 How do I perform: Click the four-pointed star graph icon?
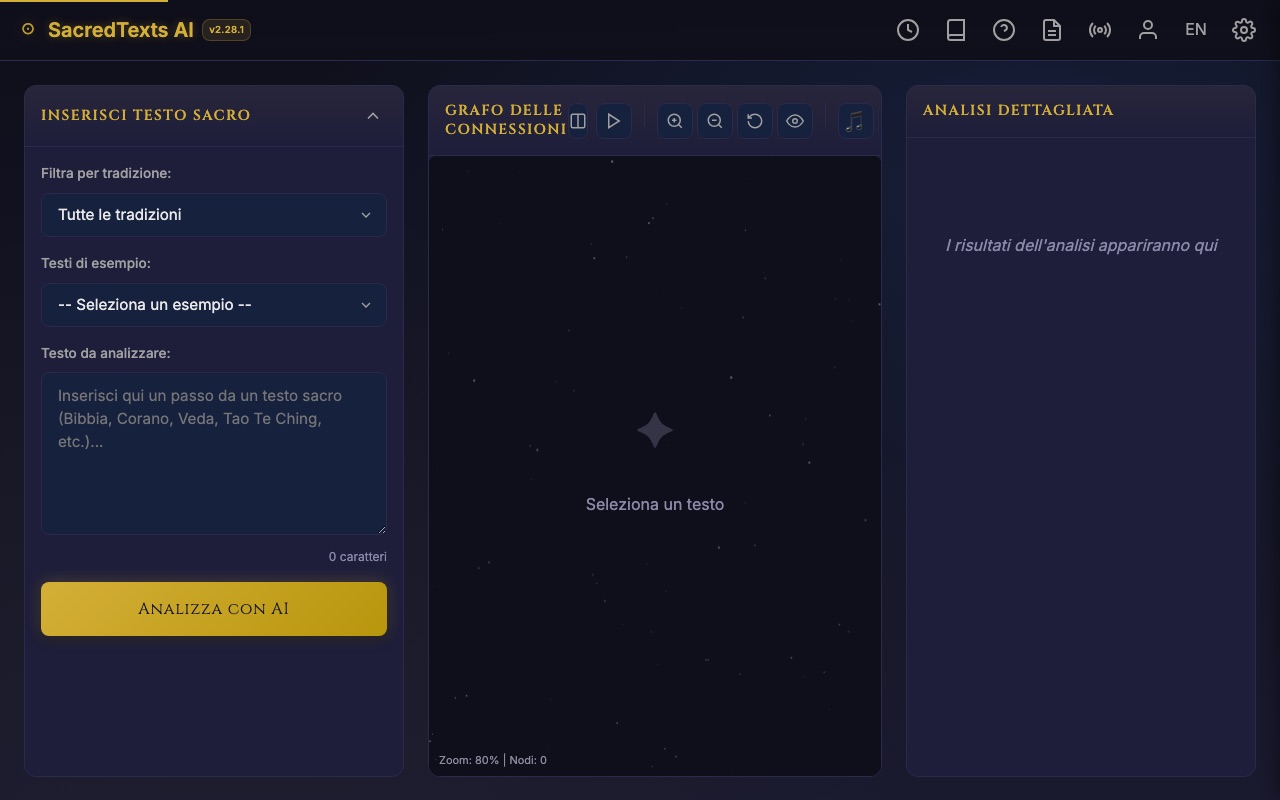click(x=655, y=431)
